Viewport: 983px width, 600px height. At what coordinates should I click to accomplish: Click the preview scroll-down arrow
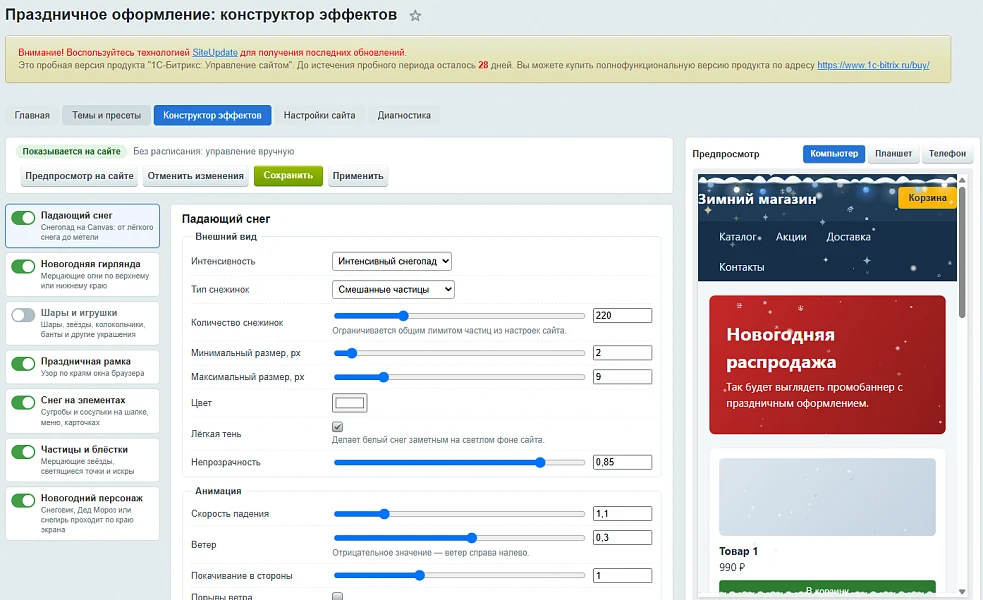(962, 591)
